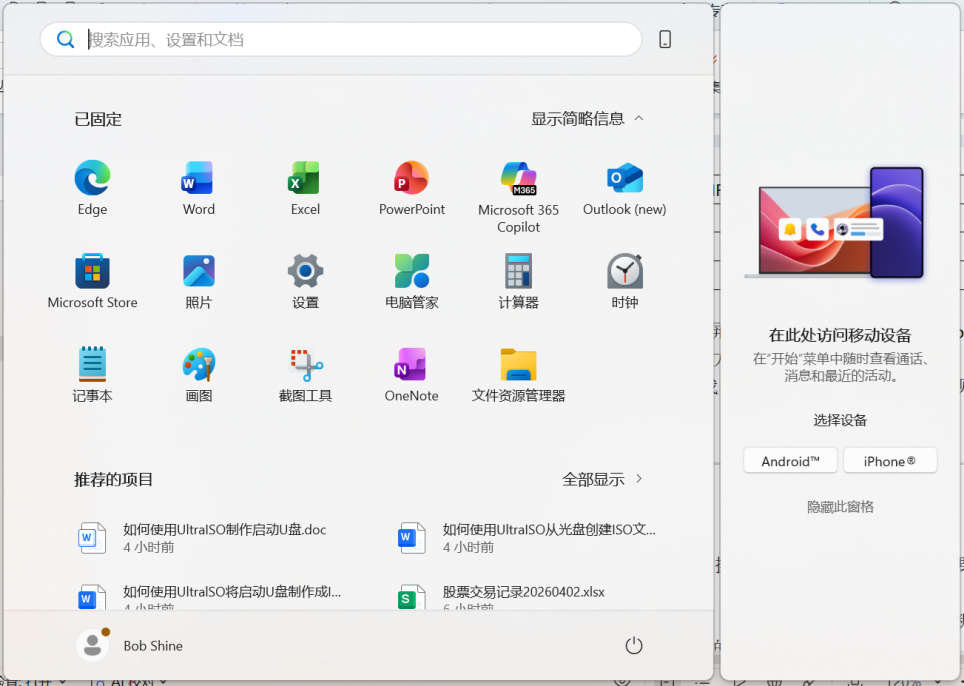Click 隐藏此窗格 to hide panel
964x686 pixels.
[x=840, y=507]
